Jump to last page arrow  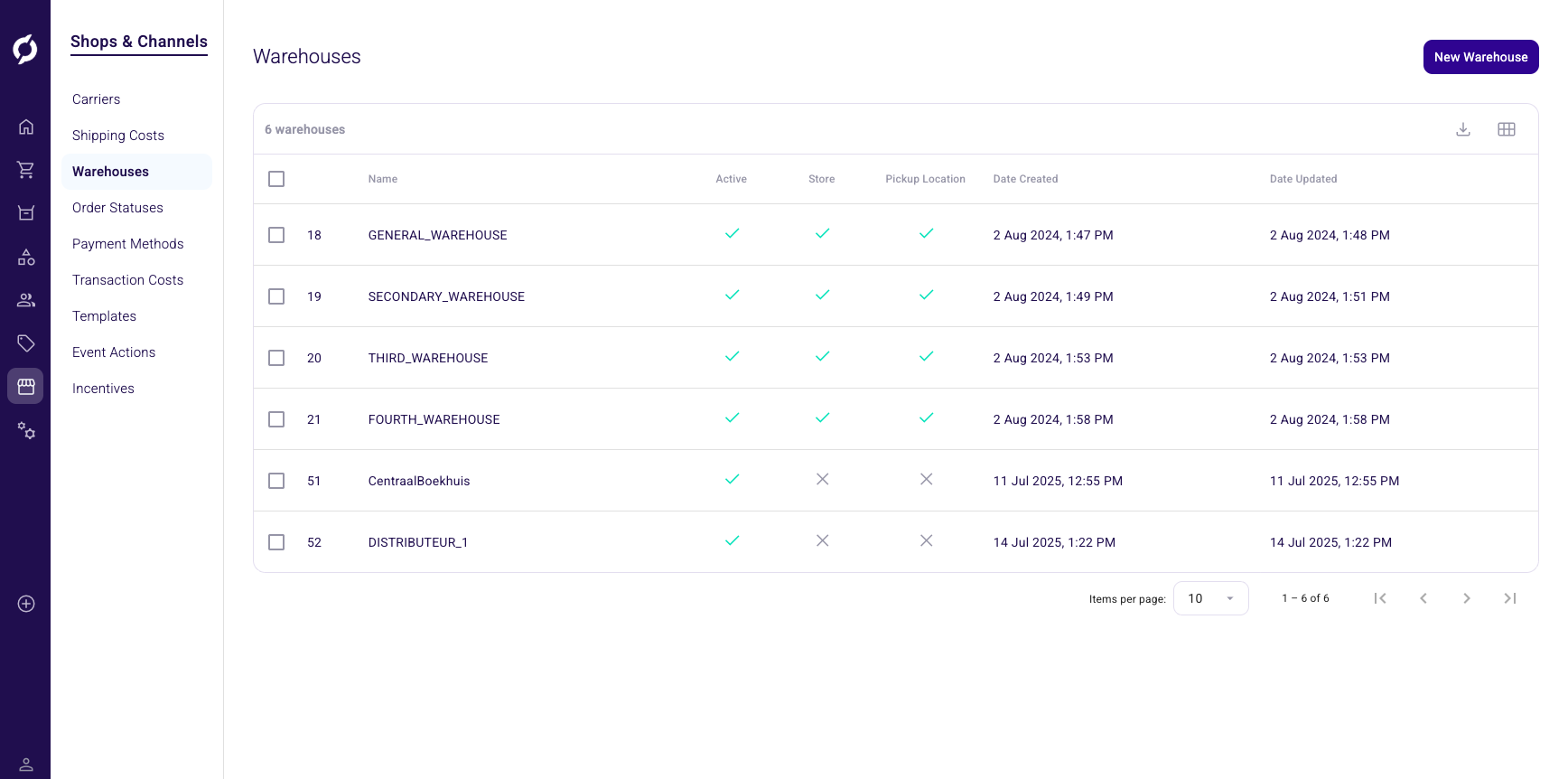(1510, 598)
